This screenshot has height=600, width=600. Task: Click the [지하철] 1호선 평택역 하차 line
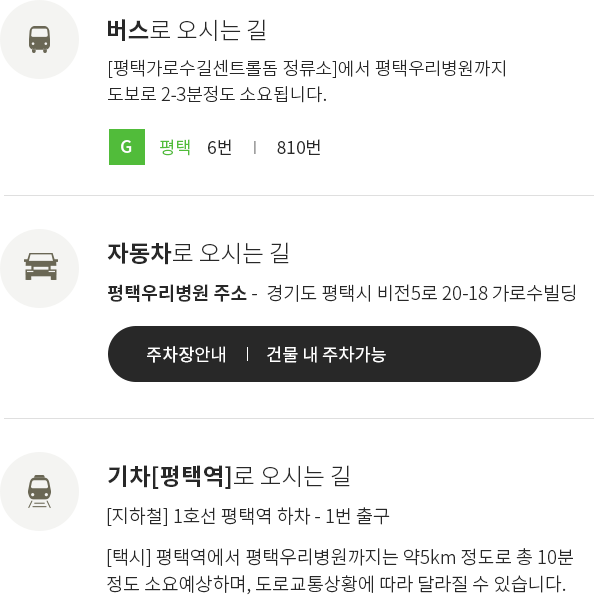[x=248, y=516]
